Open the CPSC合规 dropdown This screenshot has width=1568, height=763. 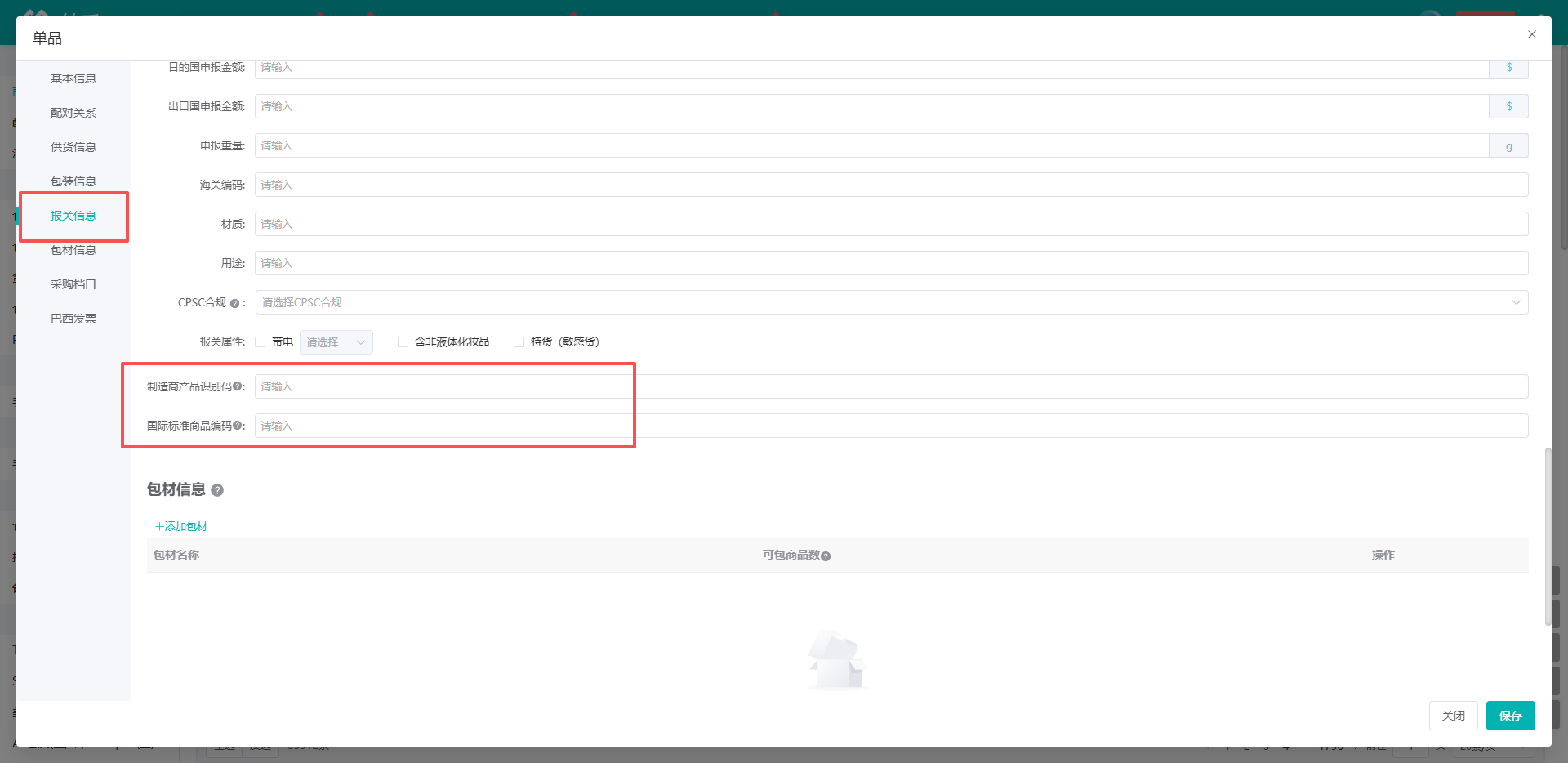pos(892,302)
